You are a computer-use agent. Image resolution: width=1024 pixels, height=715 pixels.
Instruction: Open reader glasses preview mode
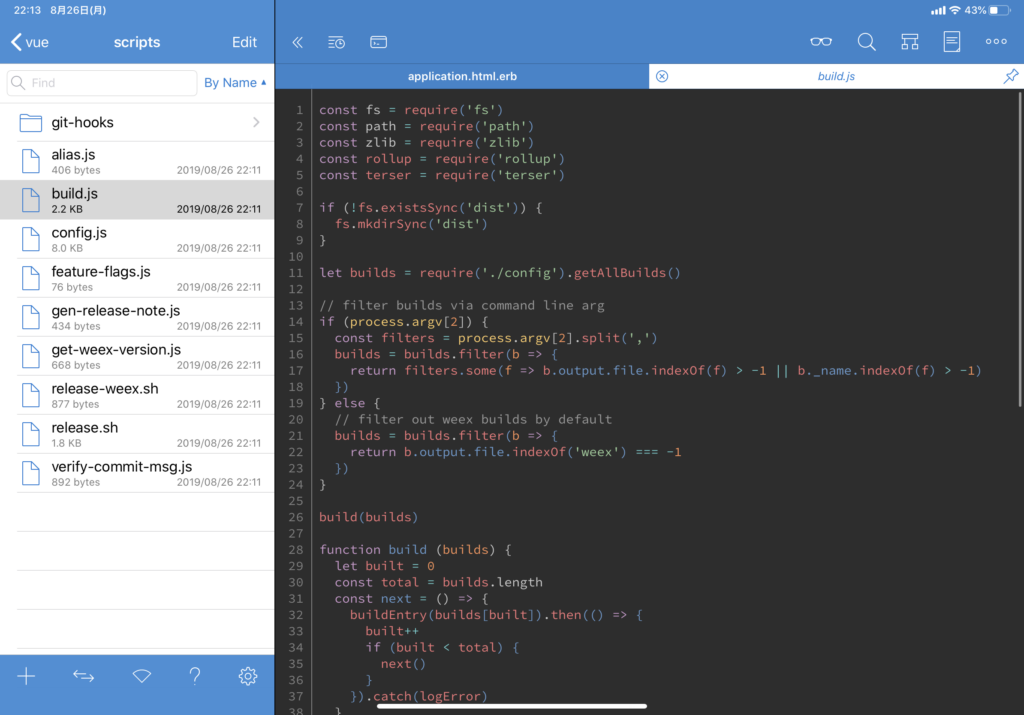(820, 42)
